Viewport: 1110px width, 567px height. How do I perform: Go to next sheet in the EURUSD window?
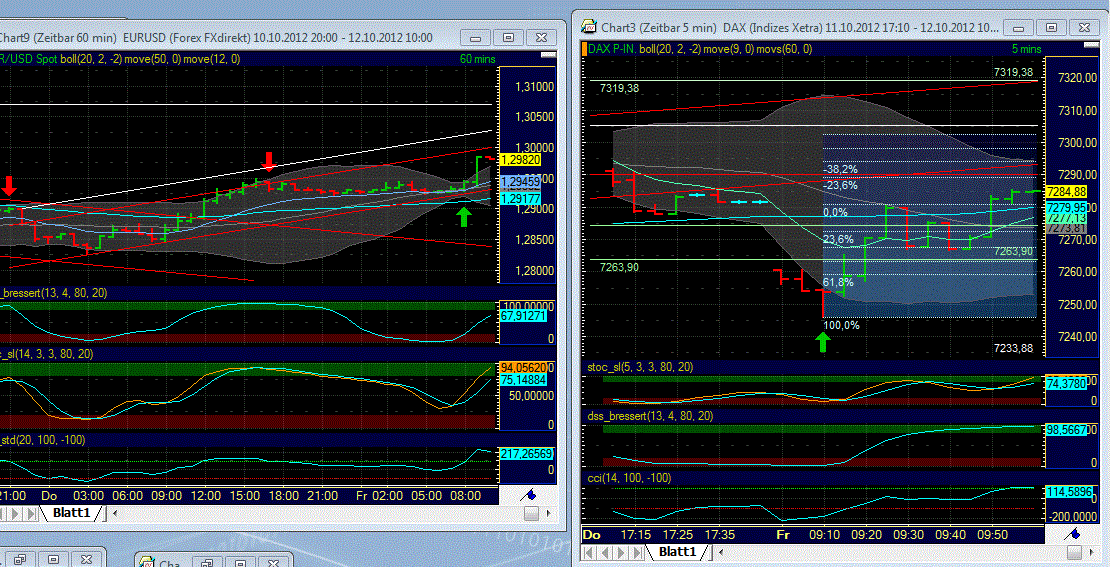[16, 512]
